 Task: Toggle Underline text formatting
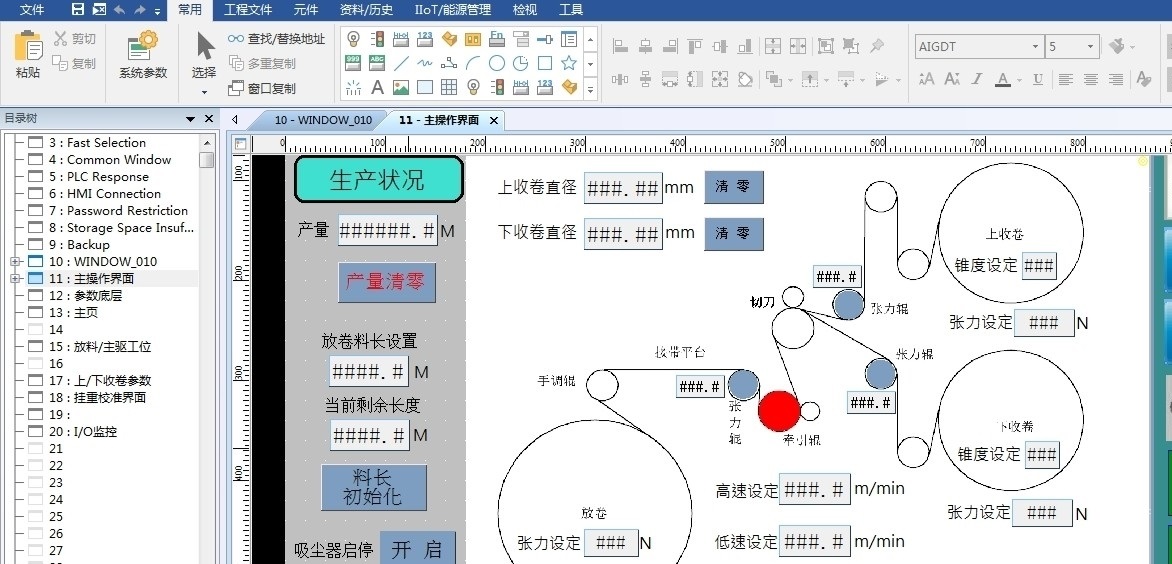click(1037, 78)
